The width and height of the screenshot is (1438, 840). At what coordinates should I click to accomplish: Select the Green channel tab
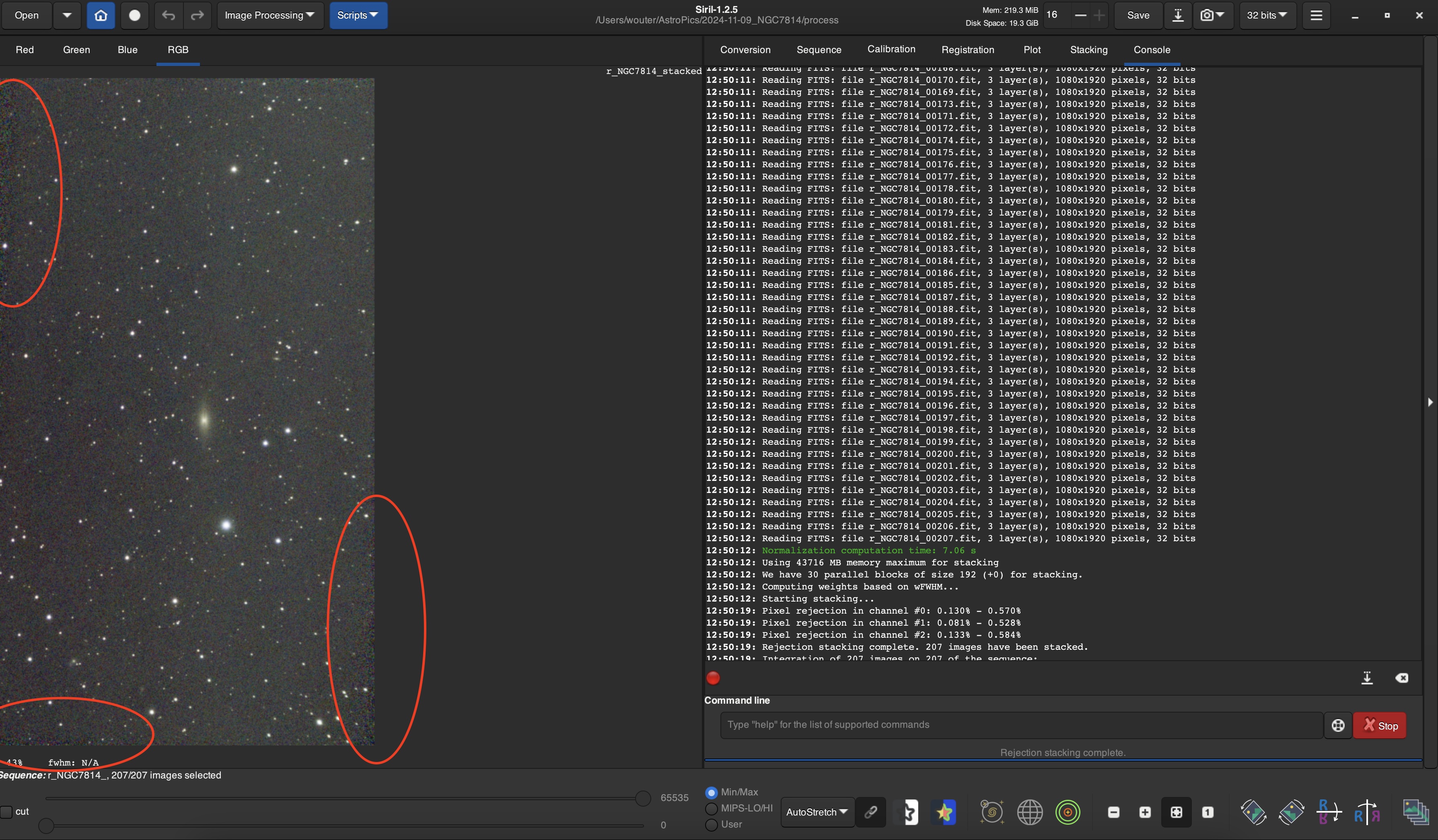coord(76,49)
